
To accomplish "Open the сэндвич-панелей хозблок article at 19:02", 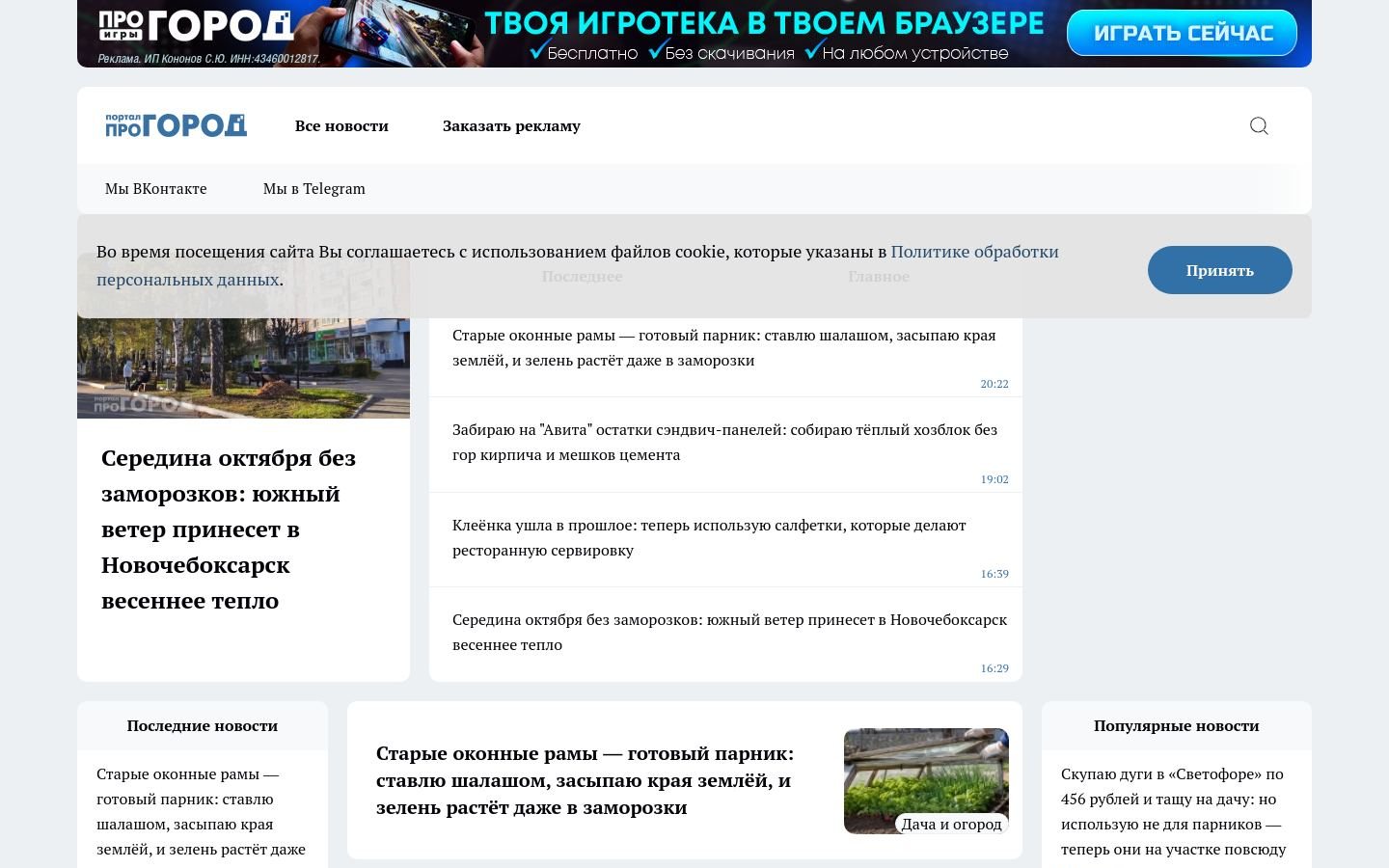I will (x=724, y=442).
